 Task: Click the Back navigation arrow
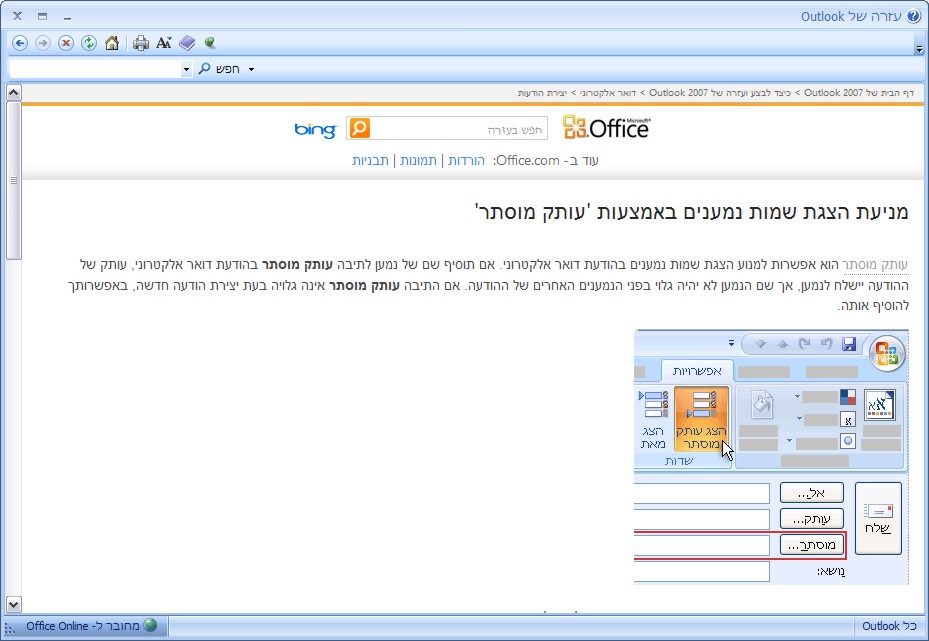(20, 43)
